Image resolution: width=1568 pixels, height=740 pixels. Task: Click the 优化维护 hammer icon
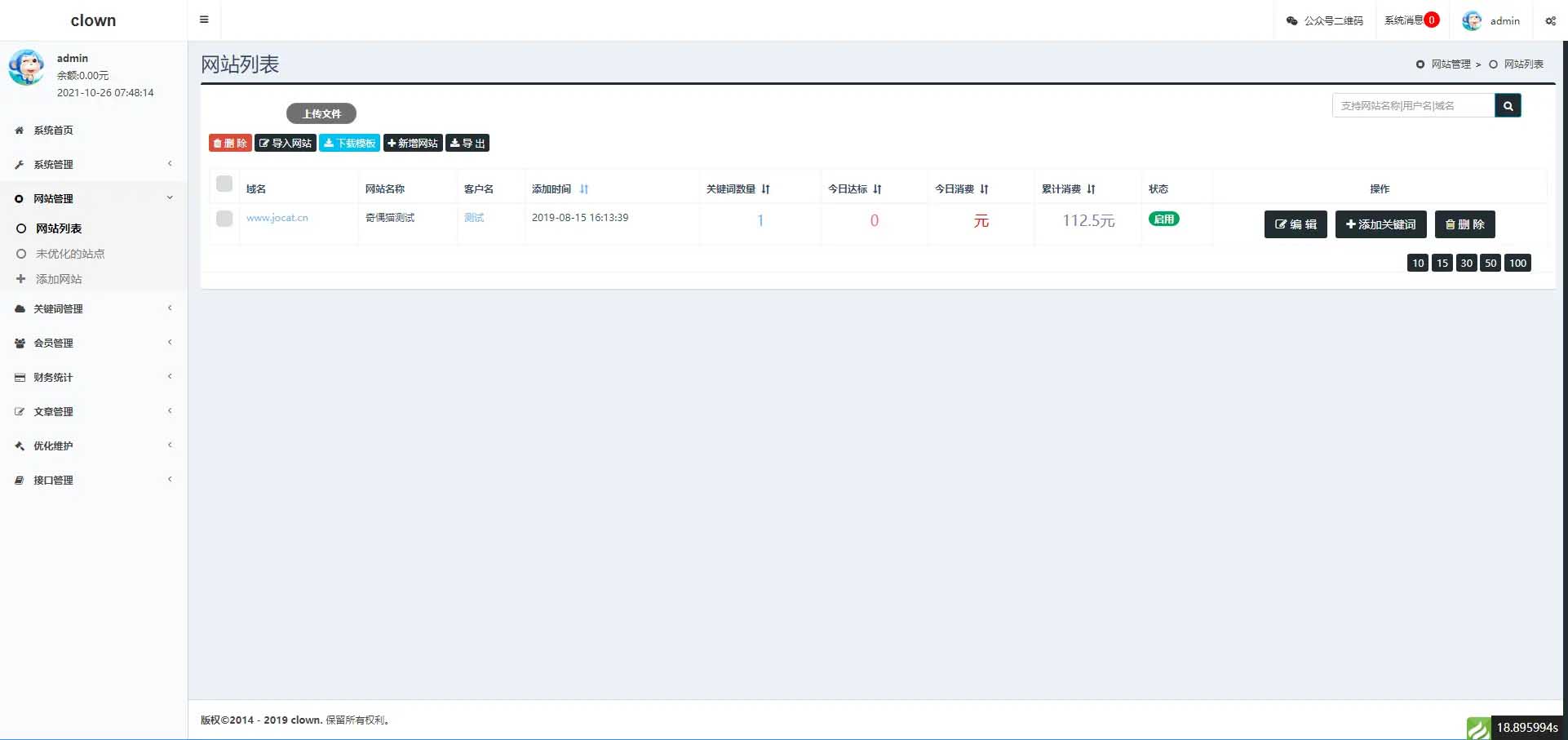click(x=20, y=445)
